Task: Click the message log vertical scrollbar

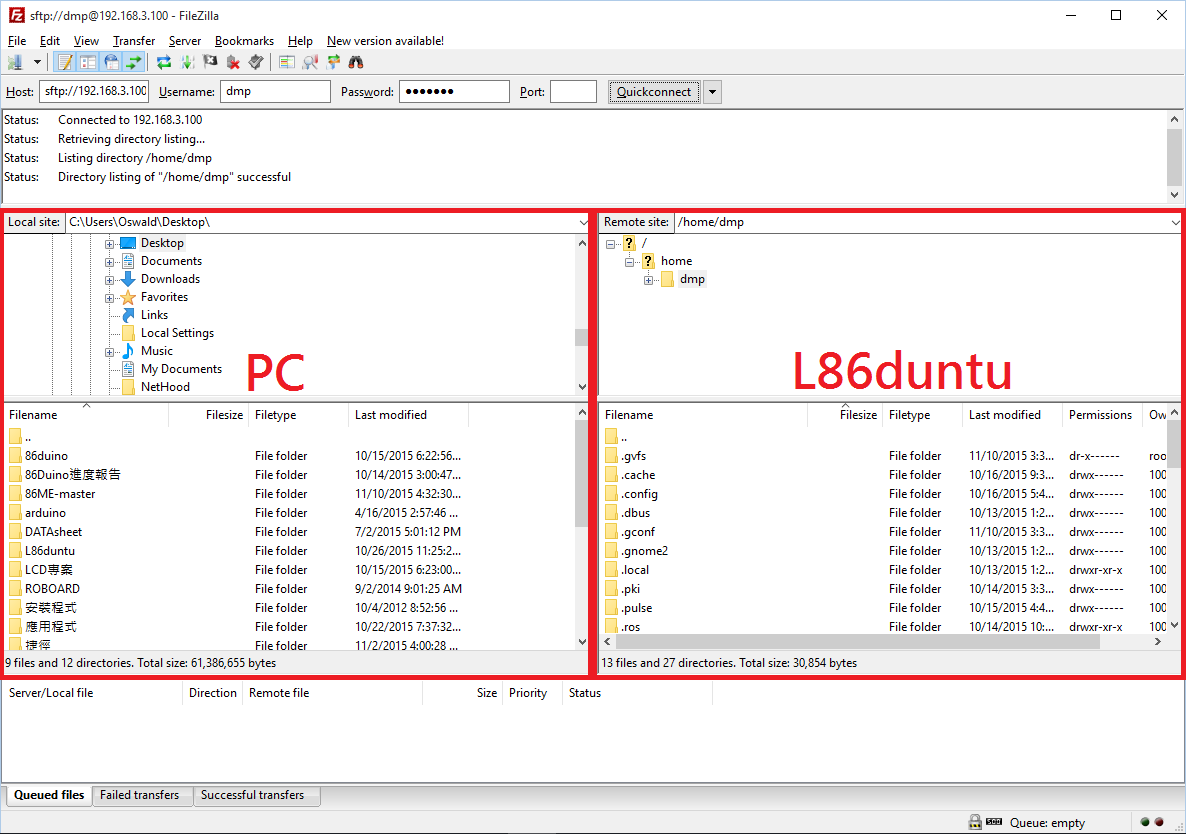Action: [1174, 157]
